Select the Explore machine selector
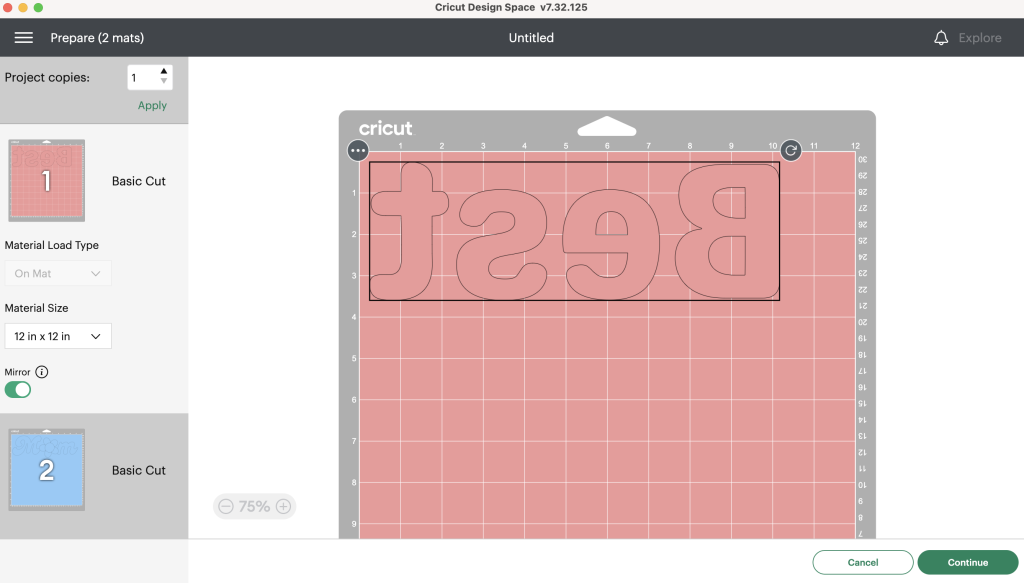This screenshot has height=583, width=1024. (980, 38)
